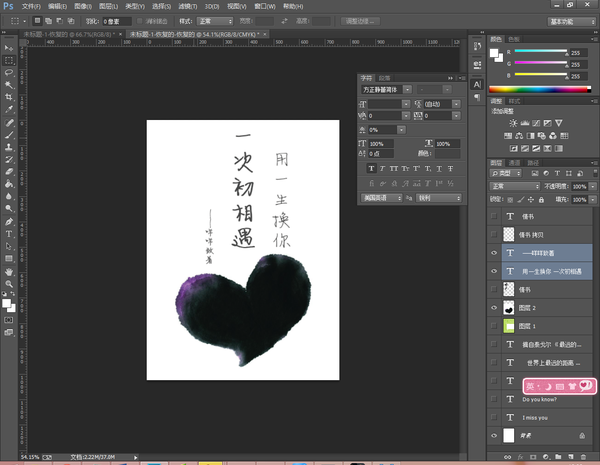Image resolution: width=600 pixels, height=465 pixels.
Task: Delete layer with trash icon
Action: (x=583, y=457)
